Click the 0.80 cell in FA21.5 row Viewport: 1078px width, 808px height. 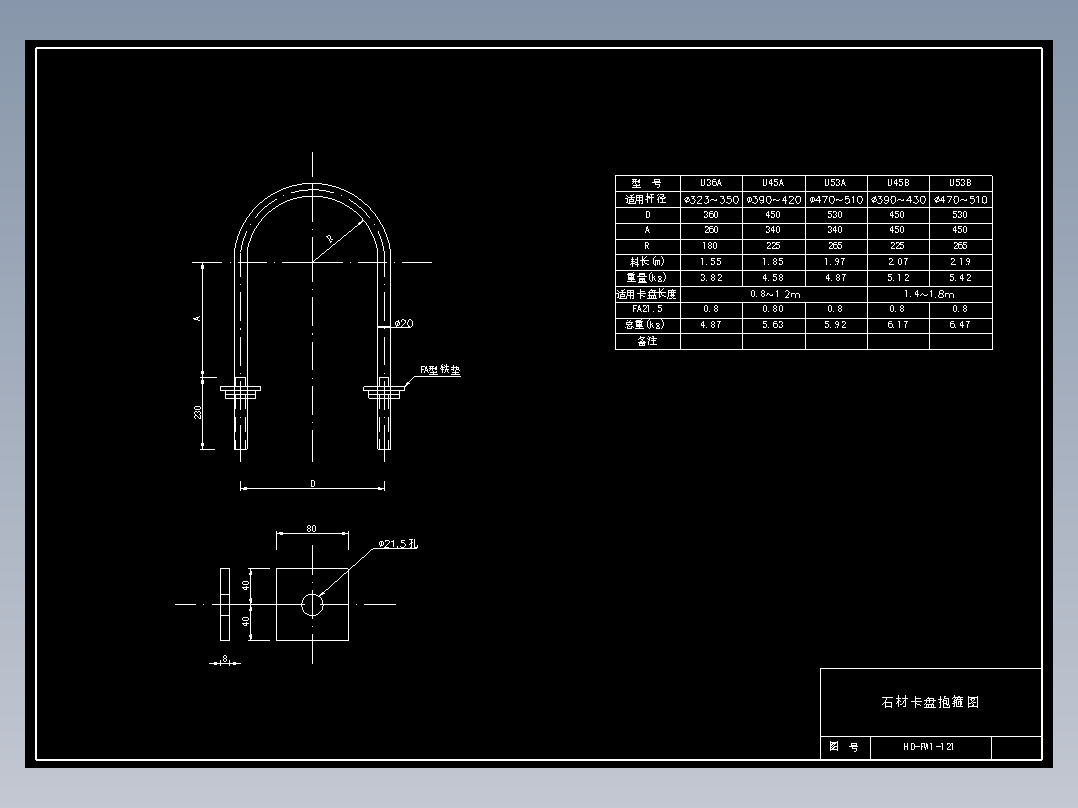(773, 309)
